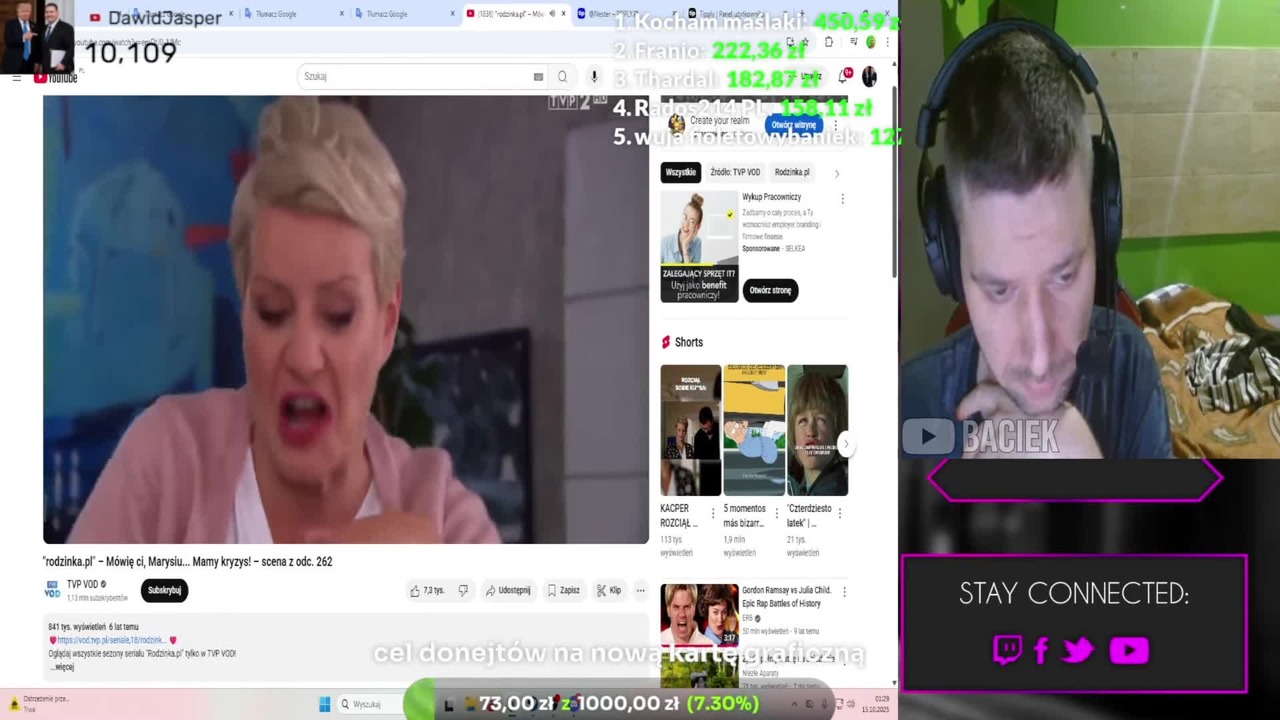Open the YouTube notifications bell
This screenshot has height=720, width=1280.
tap(843, 76)
